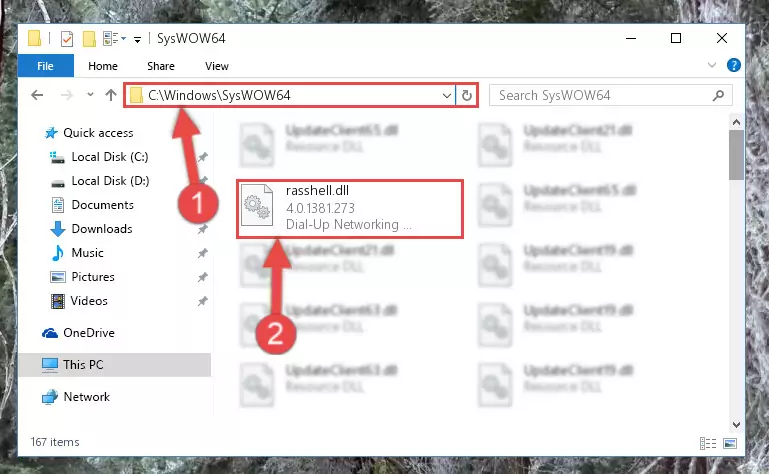This screenshot has height=474, width=769.
Task: Switch to the Home ribbon tab
Action: [103, 66]
